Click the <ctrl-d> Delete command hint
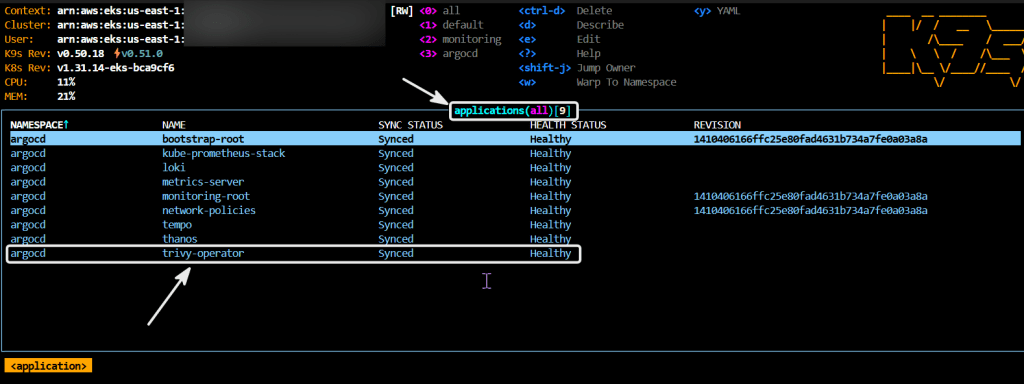This screenshot has width=1024, height=384. [565, 10]
